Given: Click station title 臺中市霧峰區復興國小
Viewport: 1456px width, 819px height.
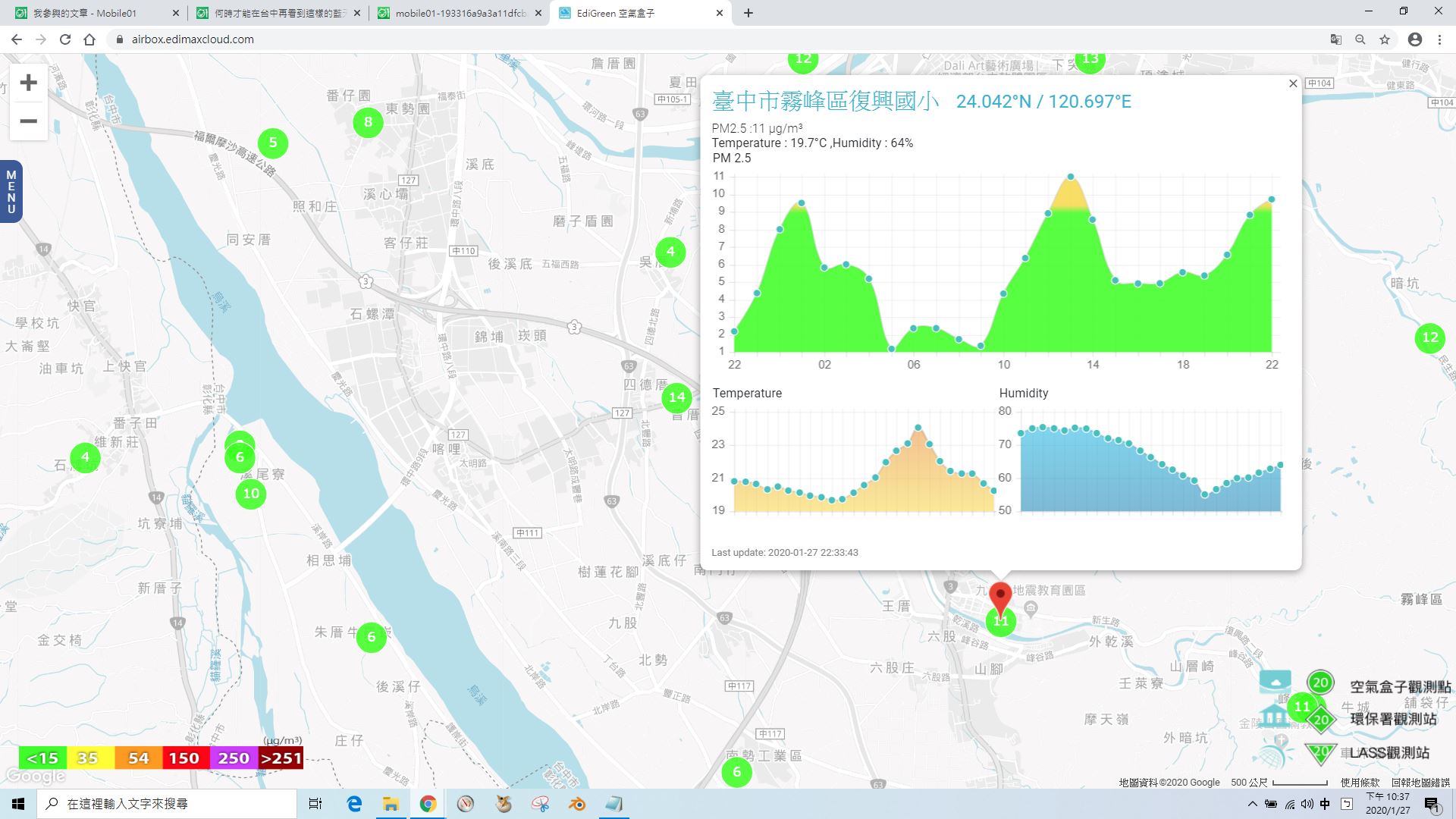Looking at the screenshot, I should pyautogui.click(x=826, y=101).
